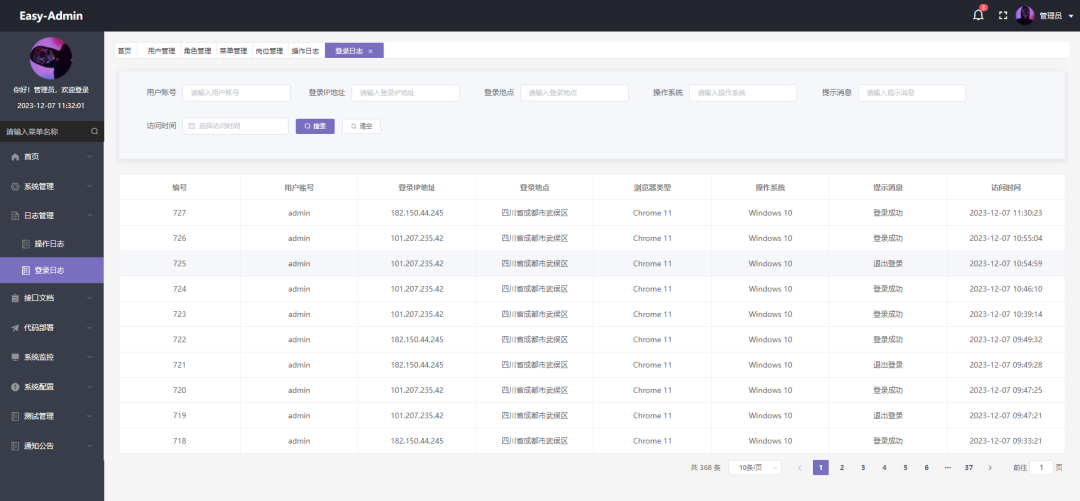Image resolution: width=1080 pixels, height=501 pixels.
Task: Click the 搜索 search button
Action: tap(315, 126)
